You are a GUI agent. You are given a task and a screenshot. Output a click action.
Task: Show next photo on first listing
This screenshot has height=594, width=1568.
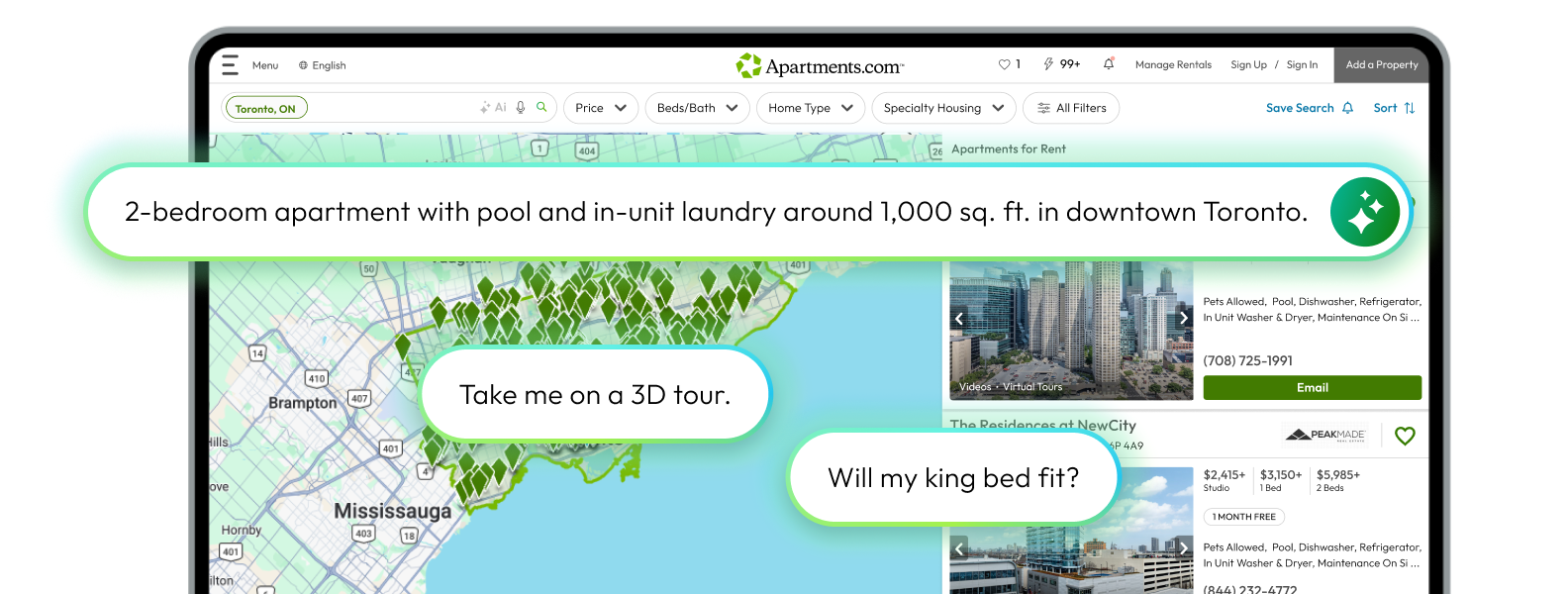pyautogui.click(x=1184, y=318)
